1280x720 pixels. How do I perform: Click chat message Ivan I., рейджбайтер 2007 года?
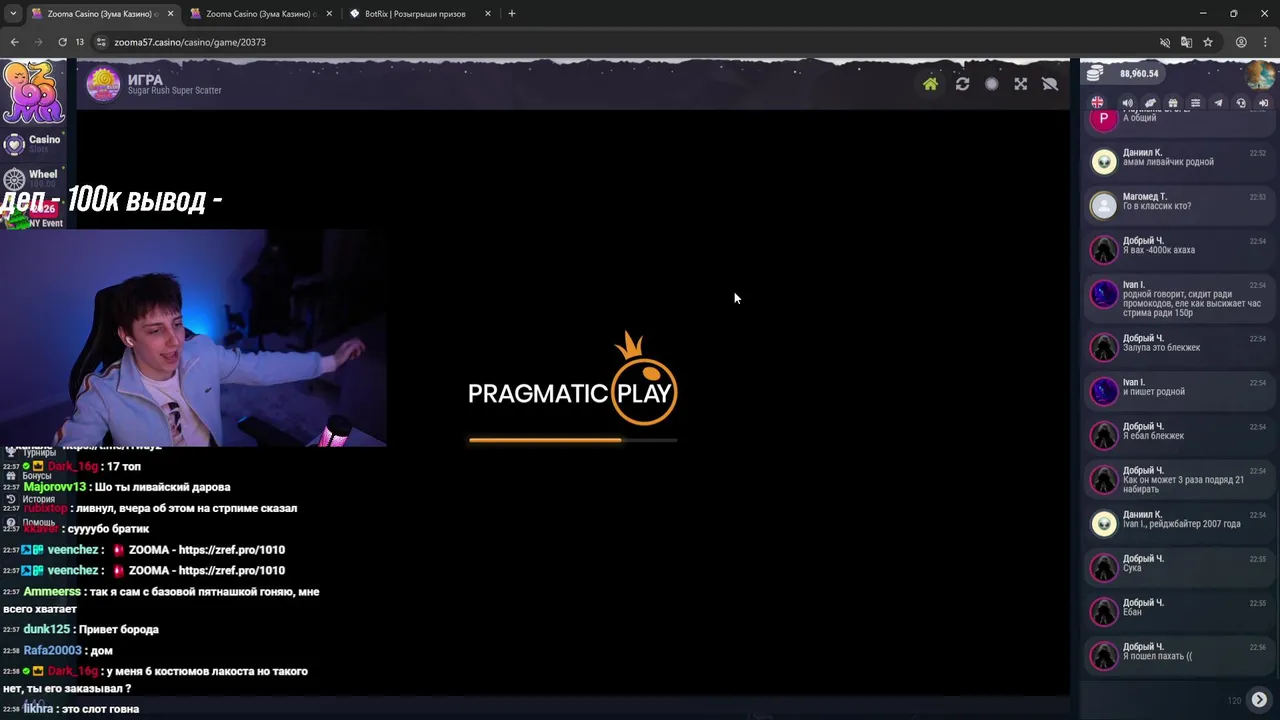point(1181,523)
